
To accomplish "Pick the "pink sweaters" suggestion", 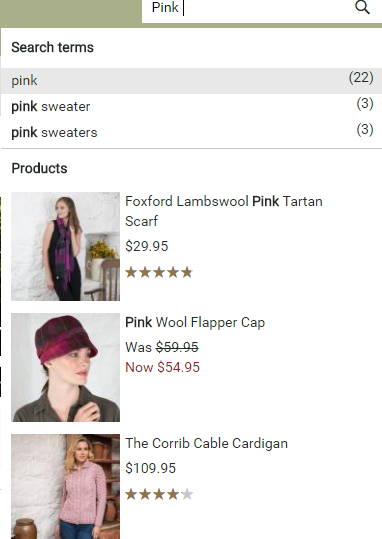I will pos(191,133).
